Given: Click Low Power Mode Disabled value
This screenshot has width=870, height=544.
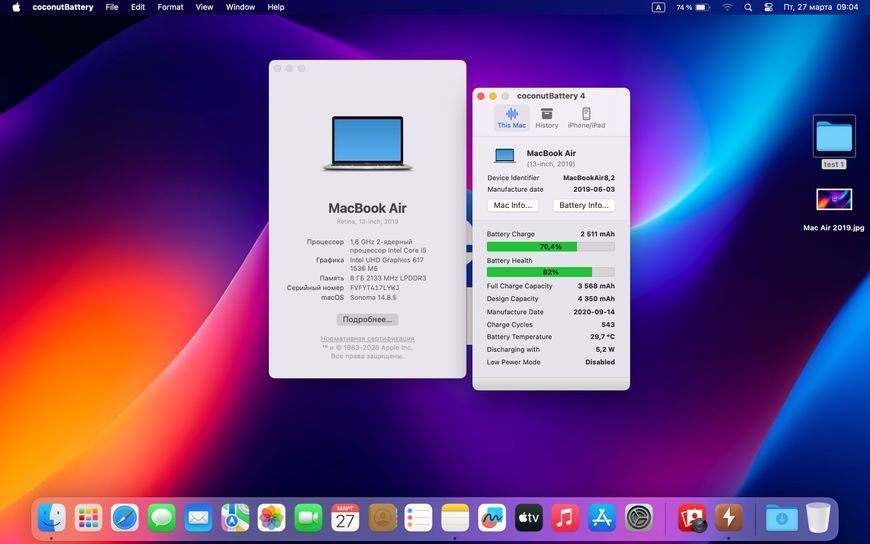Looking at the screenshot, I should pyautogui.click(x=600, y=362).
